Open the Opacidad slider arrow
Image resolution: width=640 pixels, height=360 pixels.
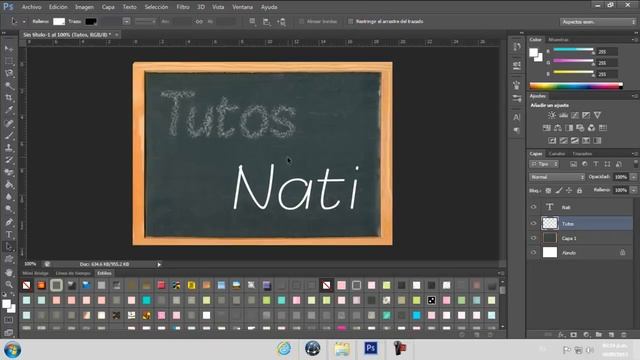[x=633, y=177]
